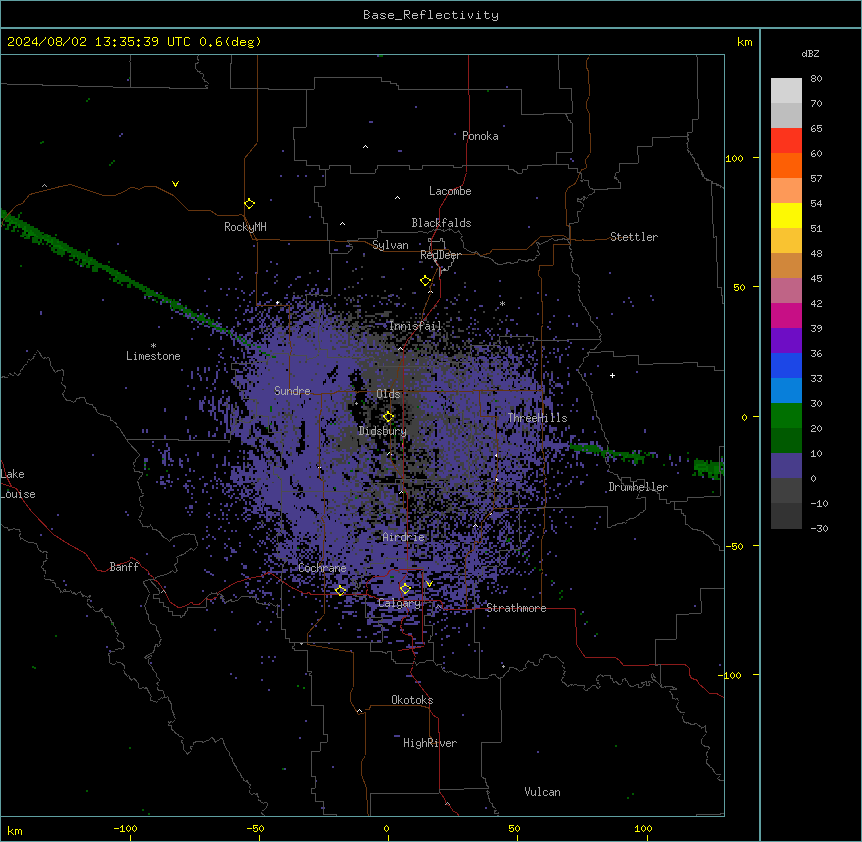Click the Sylvan label
The width and height of the screenshot is (862, 842).
tap(390, 245)
